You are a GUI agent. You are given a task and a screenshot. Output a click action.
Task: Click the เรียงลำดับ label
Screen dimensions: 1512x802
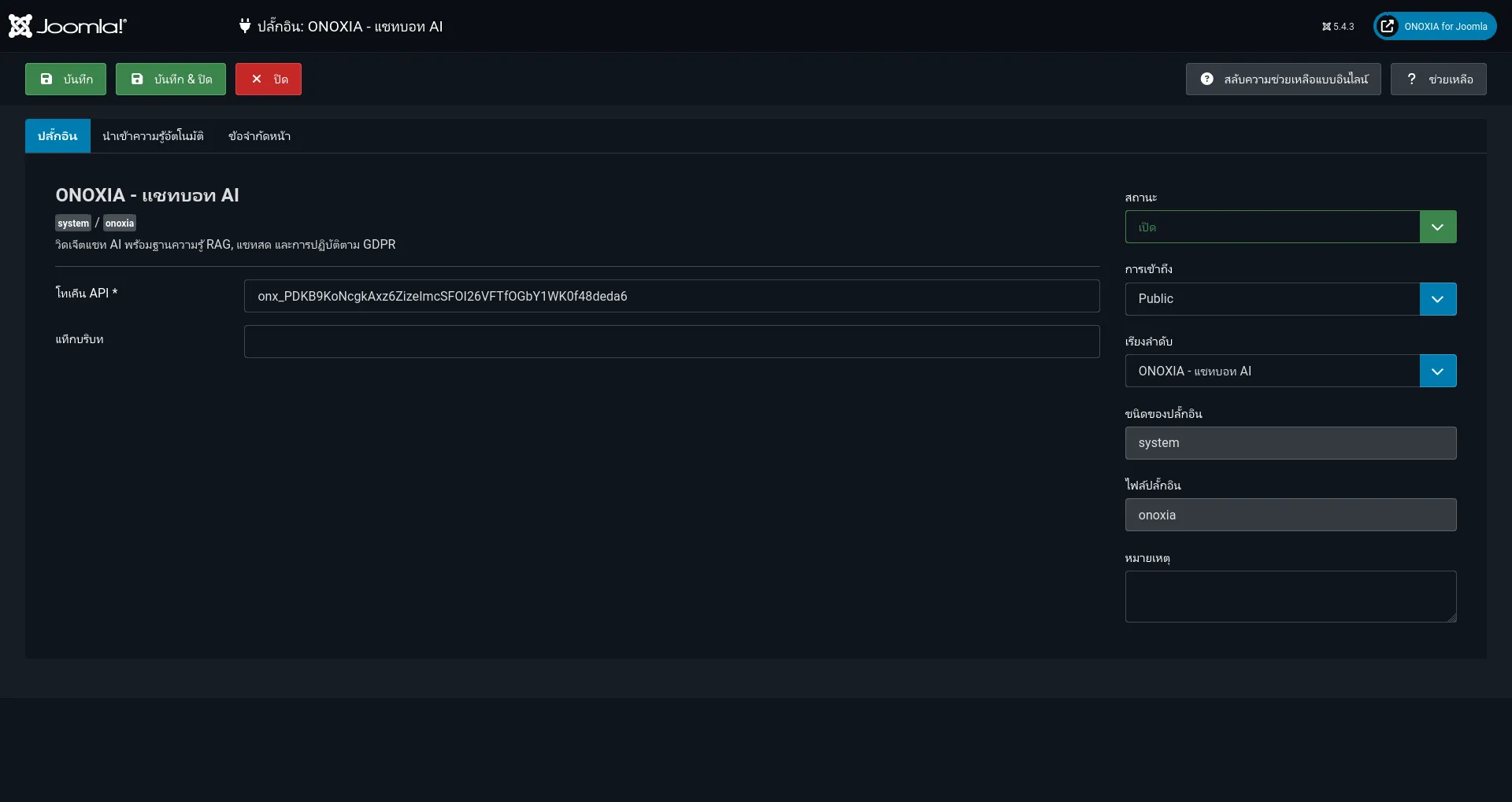pos(1149,341)
